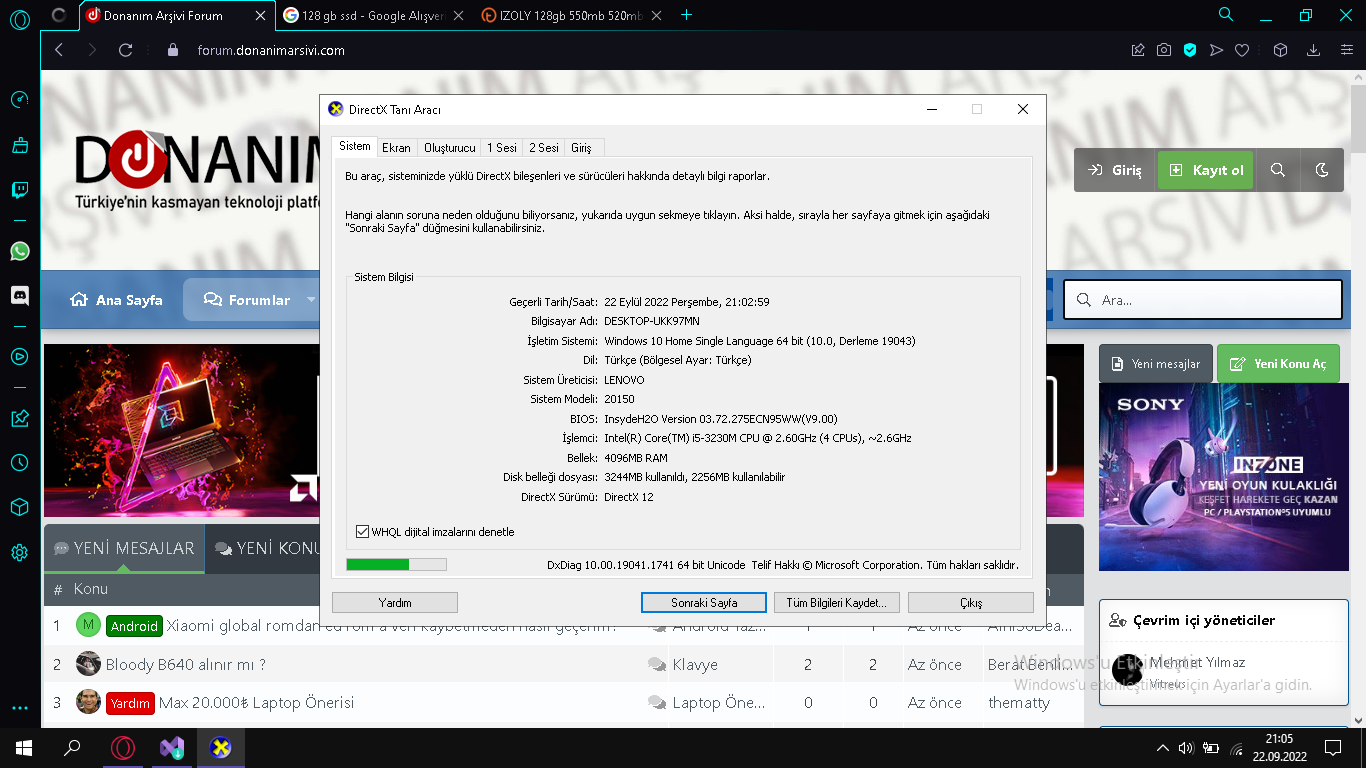Open the Opera GX main menu logo

[20, 20]
